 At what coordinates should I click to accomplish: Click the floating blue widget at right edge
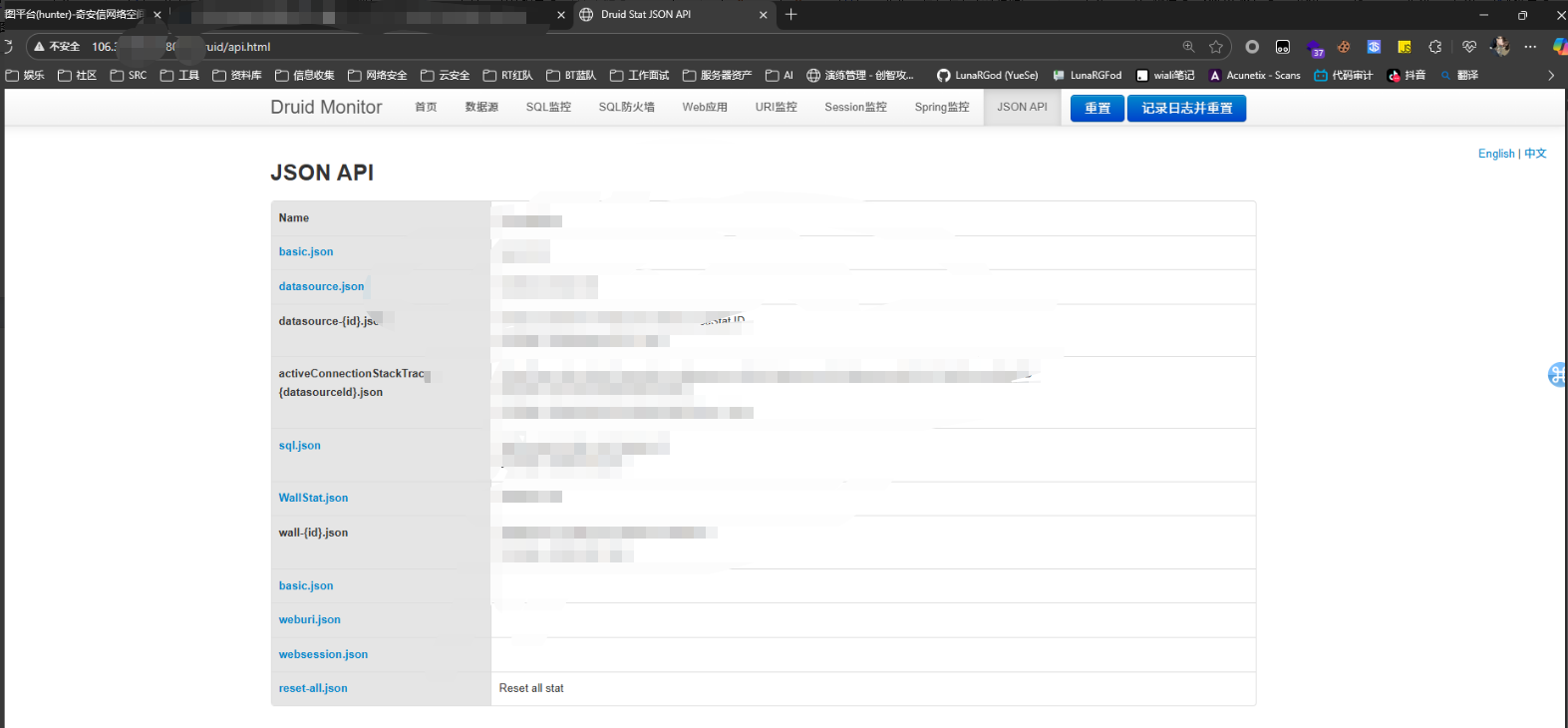(1558, 374)
